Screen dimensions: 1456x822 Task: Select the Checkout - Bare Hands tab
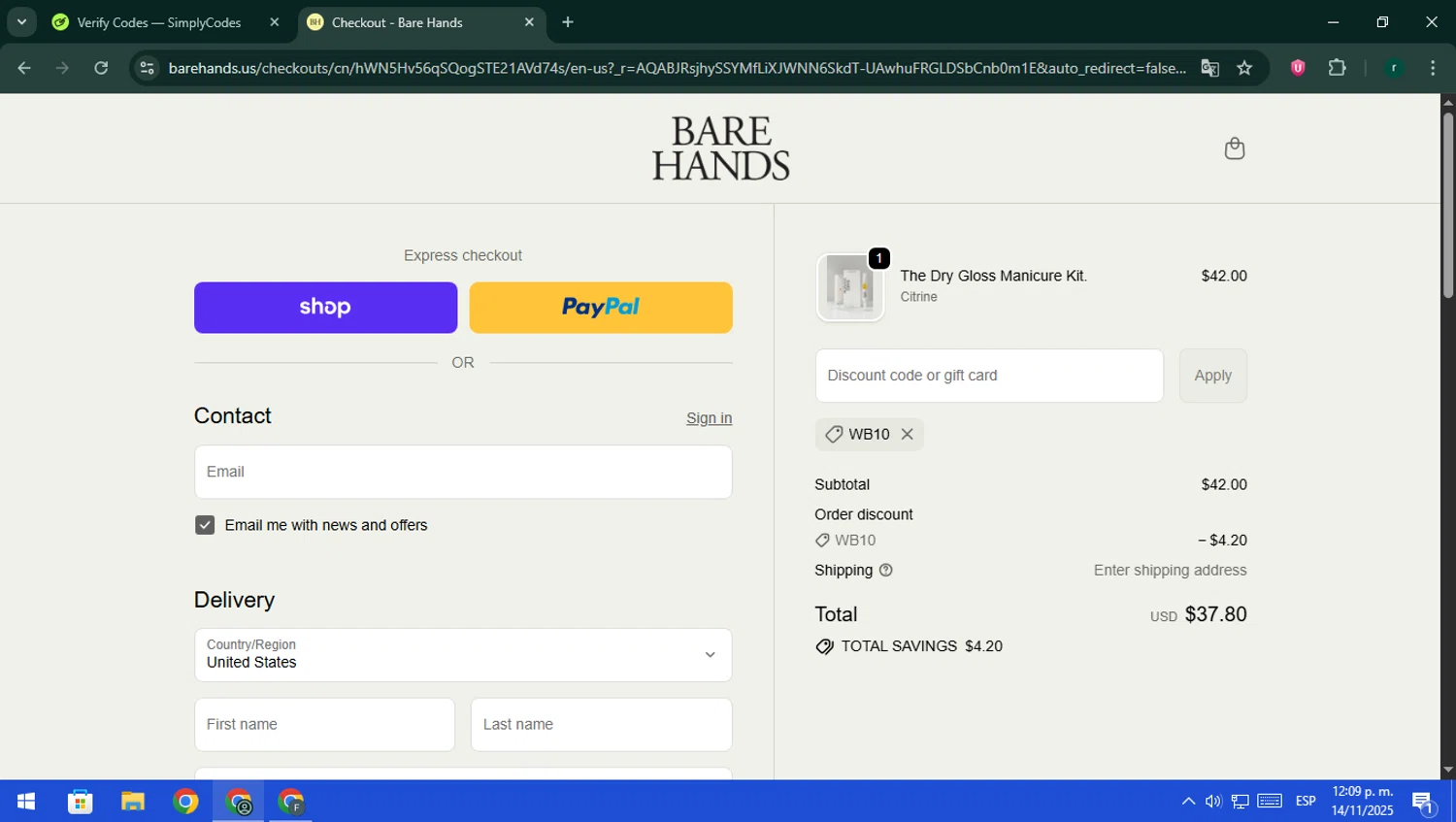click(x=397, y=22)
